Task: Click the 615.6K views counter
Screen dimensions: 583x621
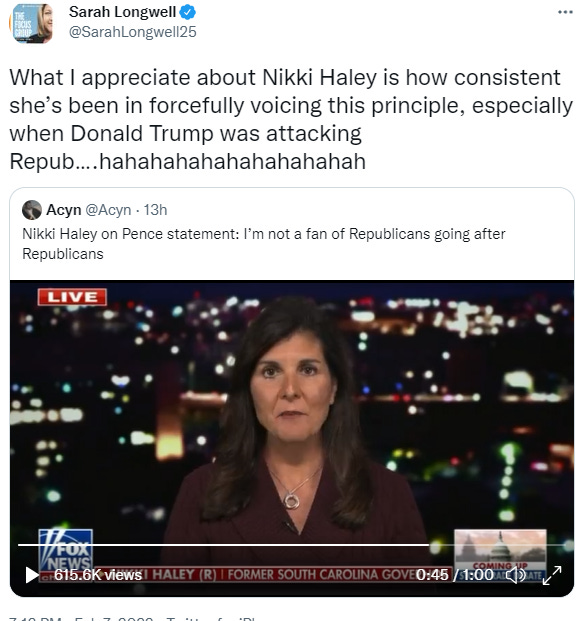Action: click(98, 575)
